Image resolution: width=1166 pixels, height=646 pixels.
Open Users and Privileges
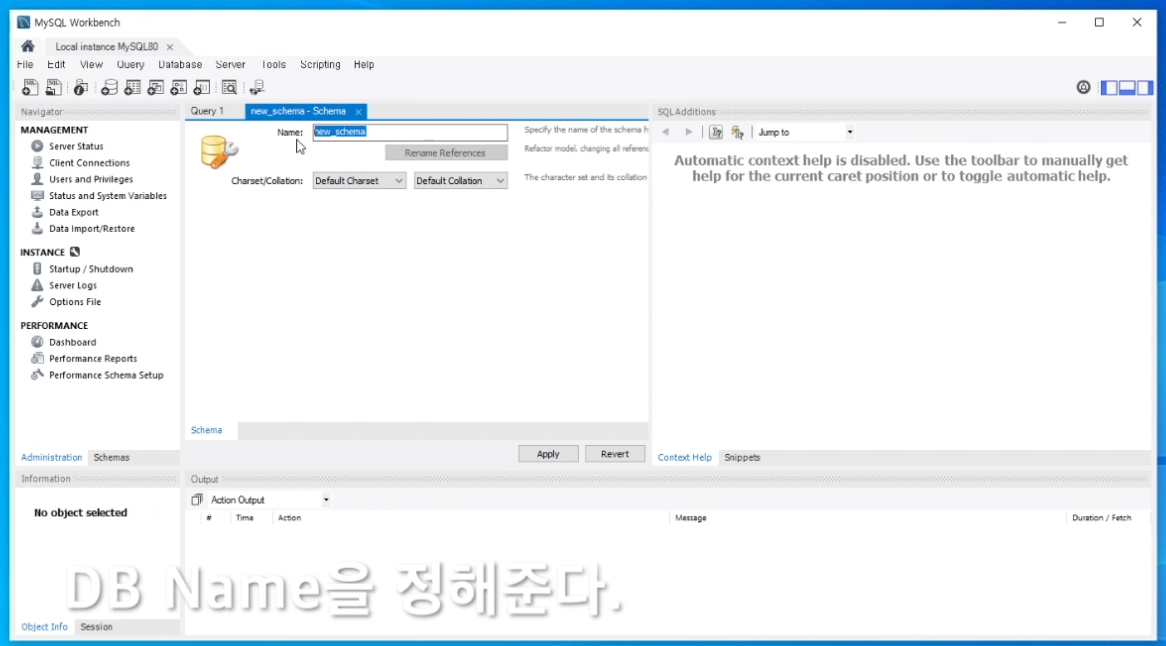(x=91, y=179)
